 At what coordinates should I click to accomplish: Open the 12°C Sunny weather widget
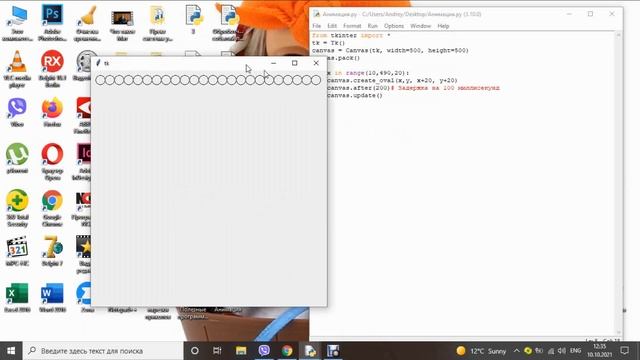(481, 351)
